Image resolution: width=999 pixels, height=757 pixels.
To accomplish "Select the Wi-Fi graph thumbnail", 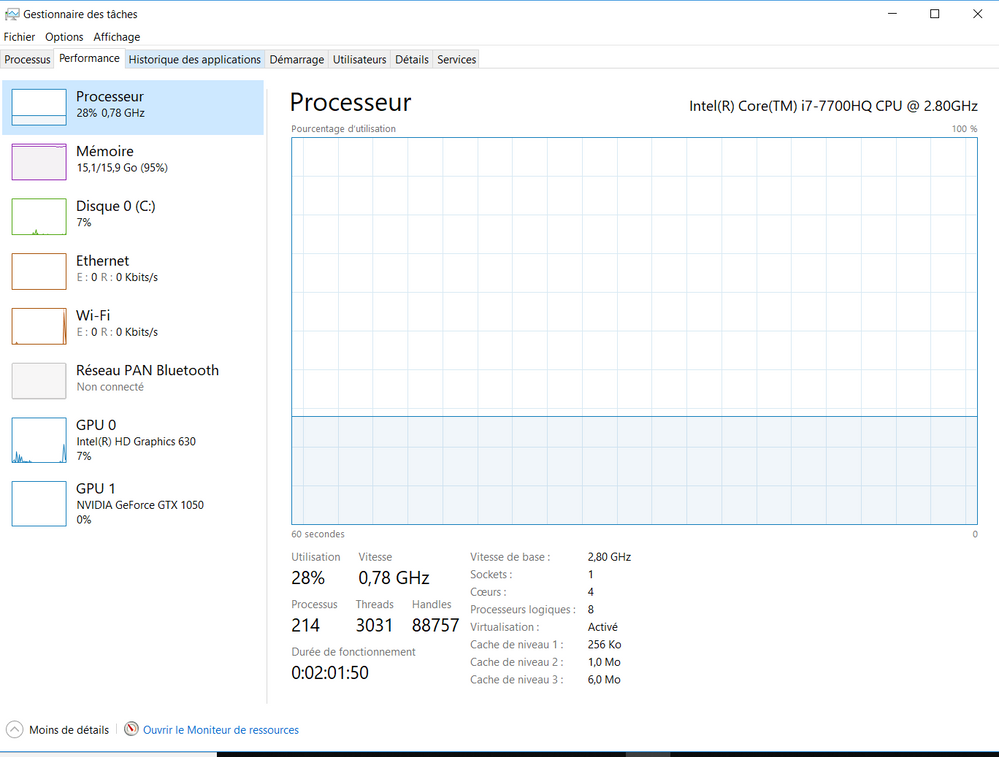I will [x=39, y=326].
